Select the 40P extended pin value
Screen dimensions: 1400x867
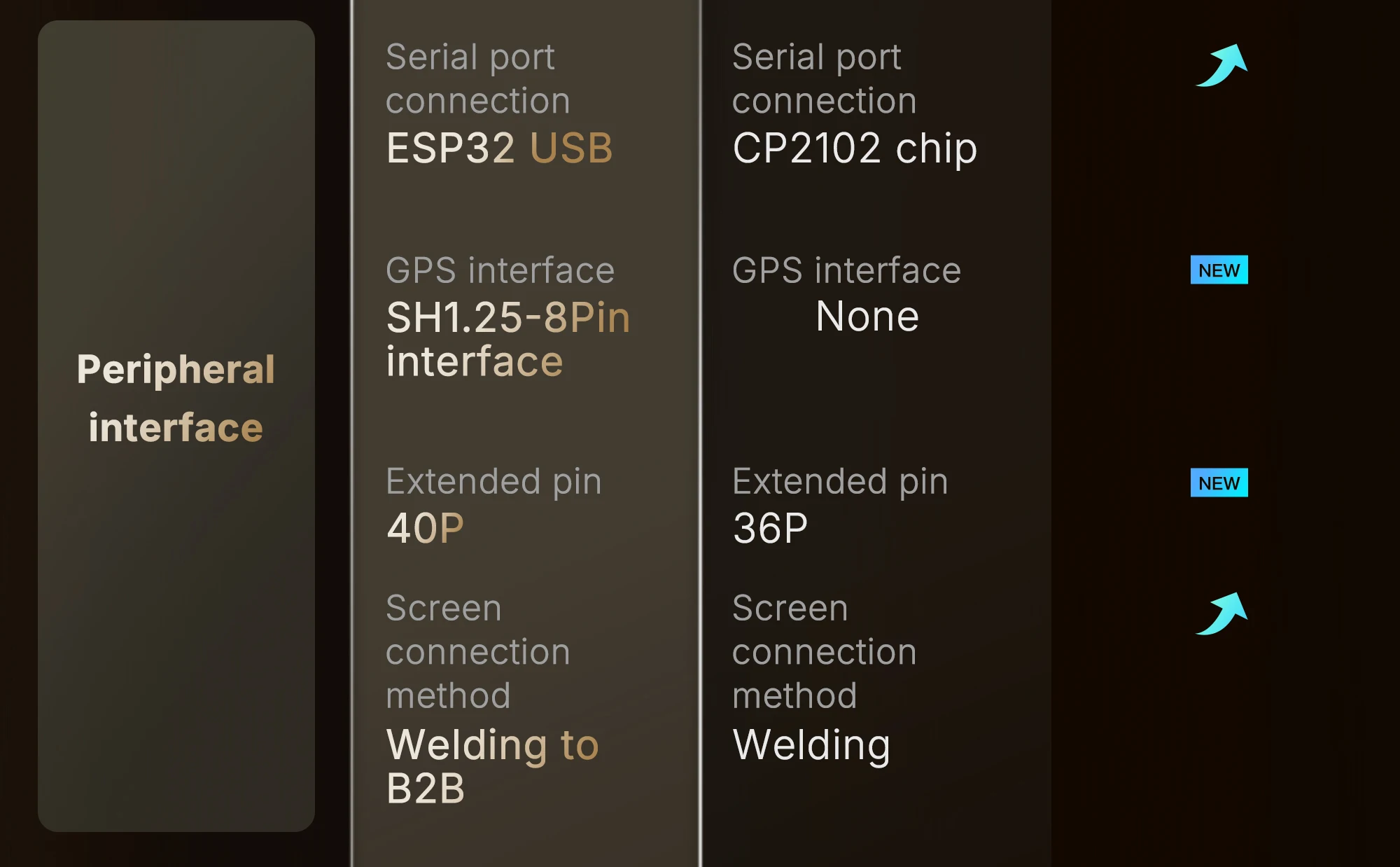[425, 528]
